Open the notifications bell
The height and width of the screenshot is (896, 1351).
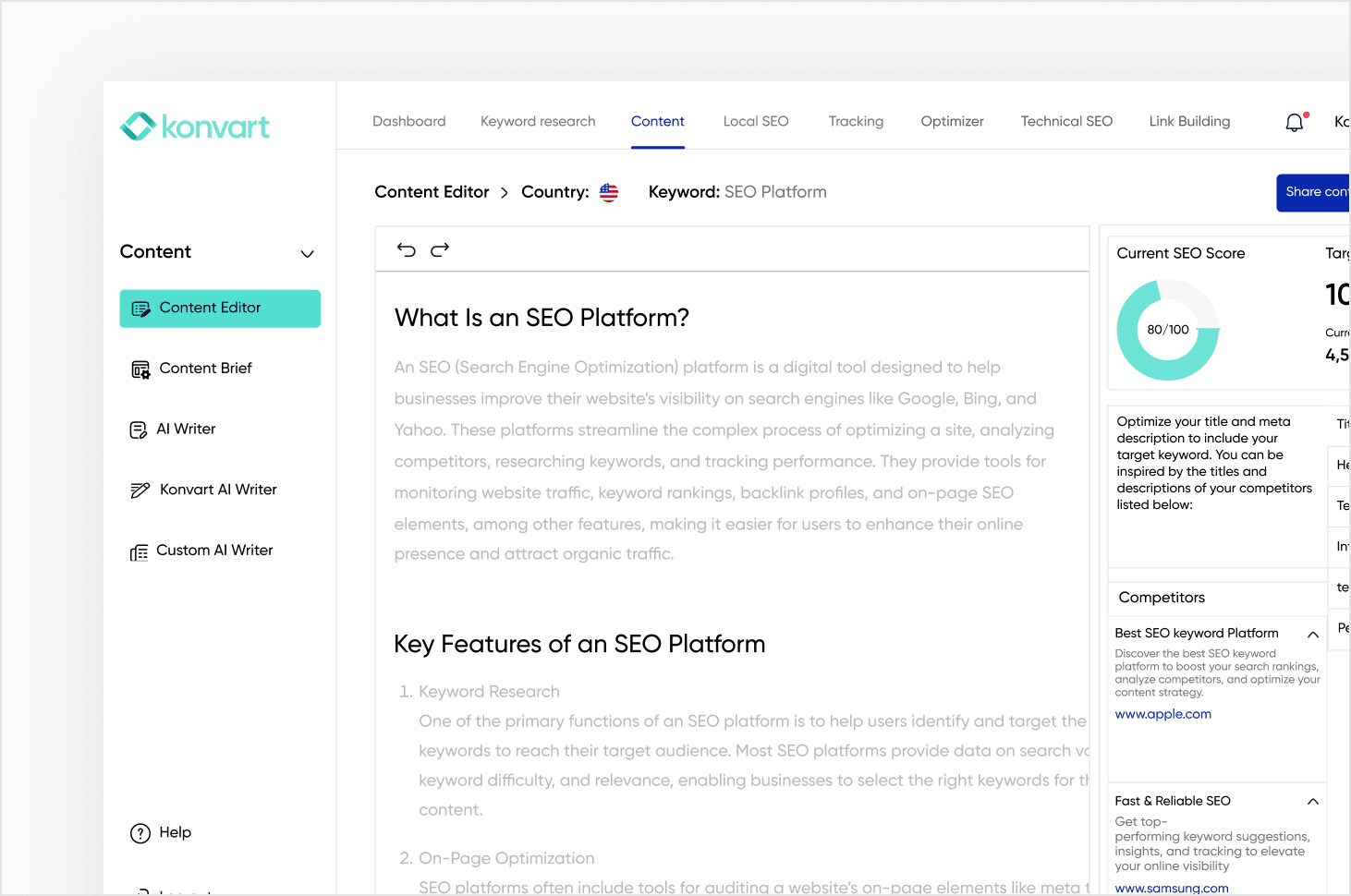pos(1295,122)
